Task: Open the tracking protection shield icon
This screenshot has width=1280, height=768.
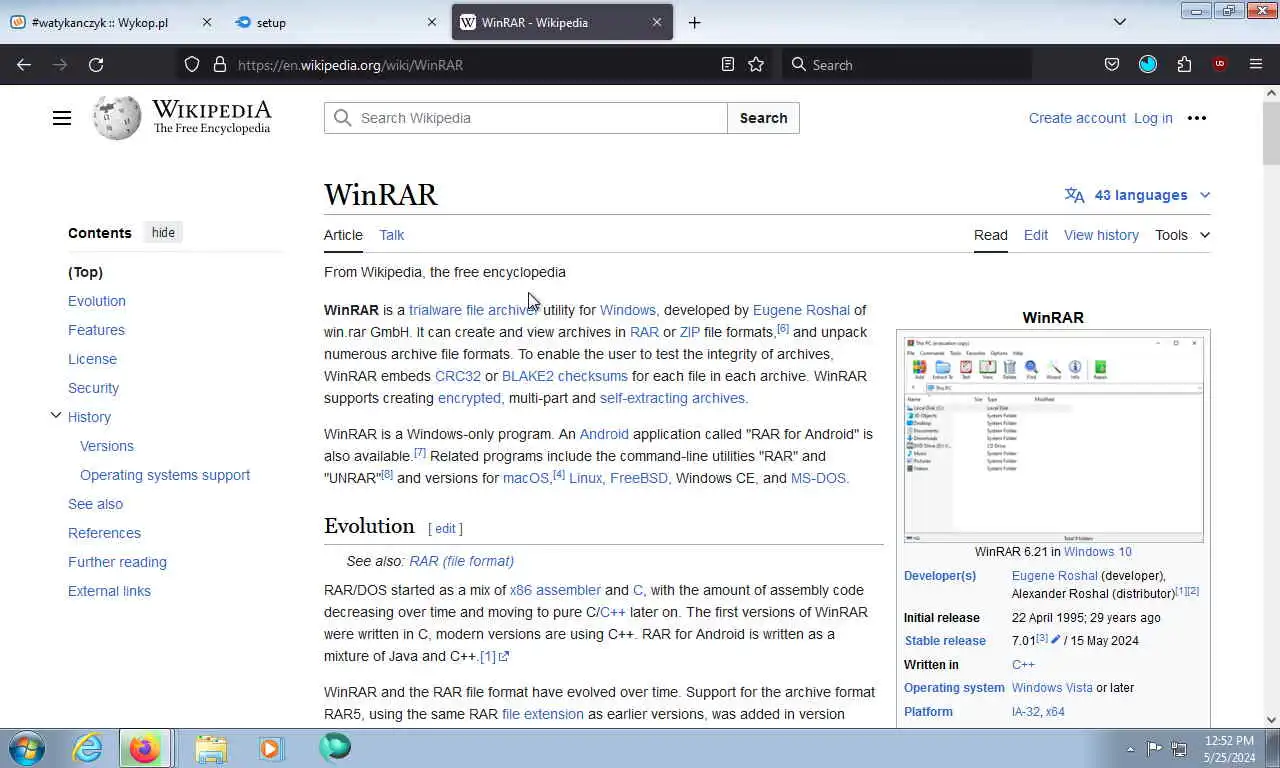Action: [192, 64]
